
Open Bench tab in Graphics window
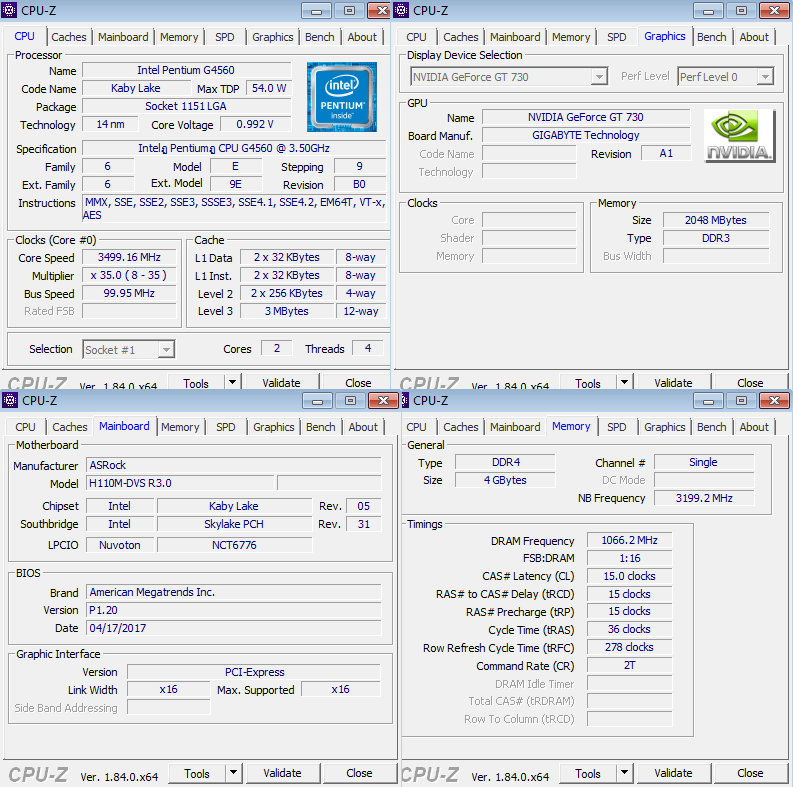point(712,37)
